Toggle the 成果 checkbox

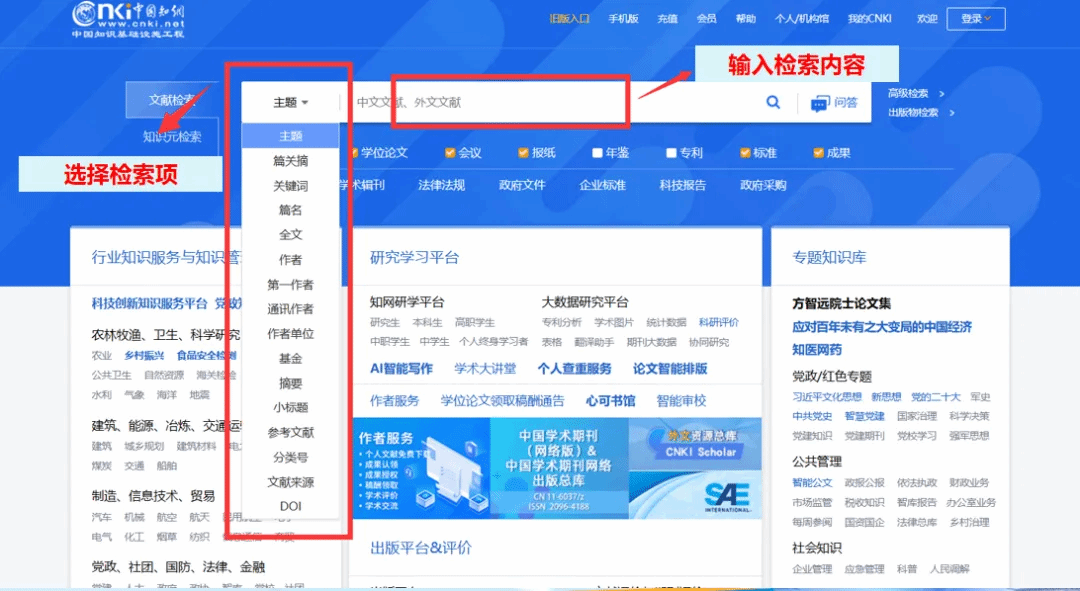(818, 153)
